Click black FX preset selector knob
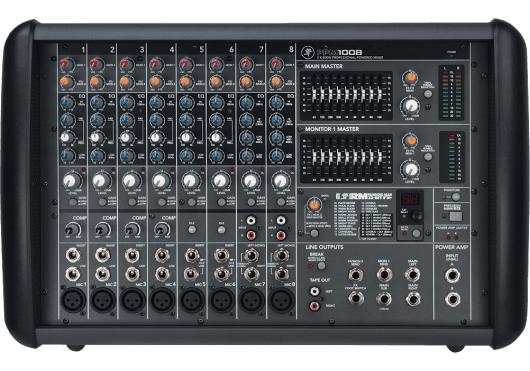The image size is (530, 371). click(417, 216)
